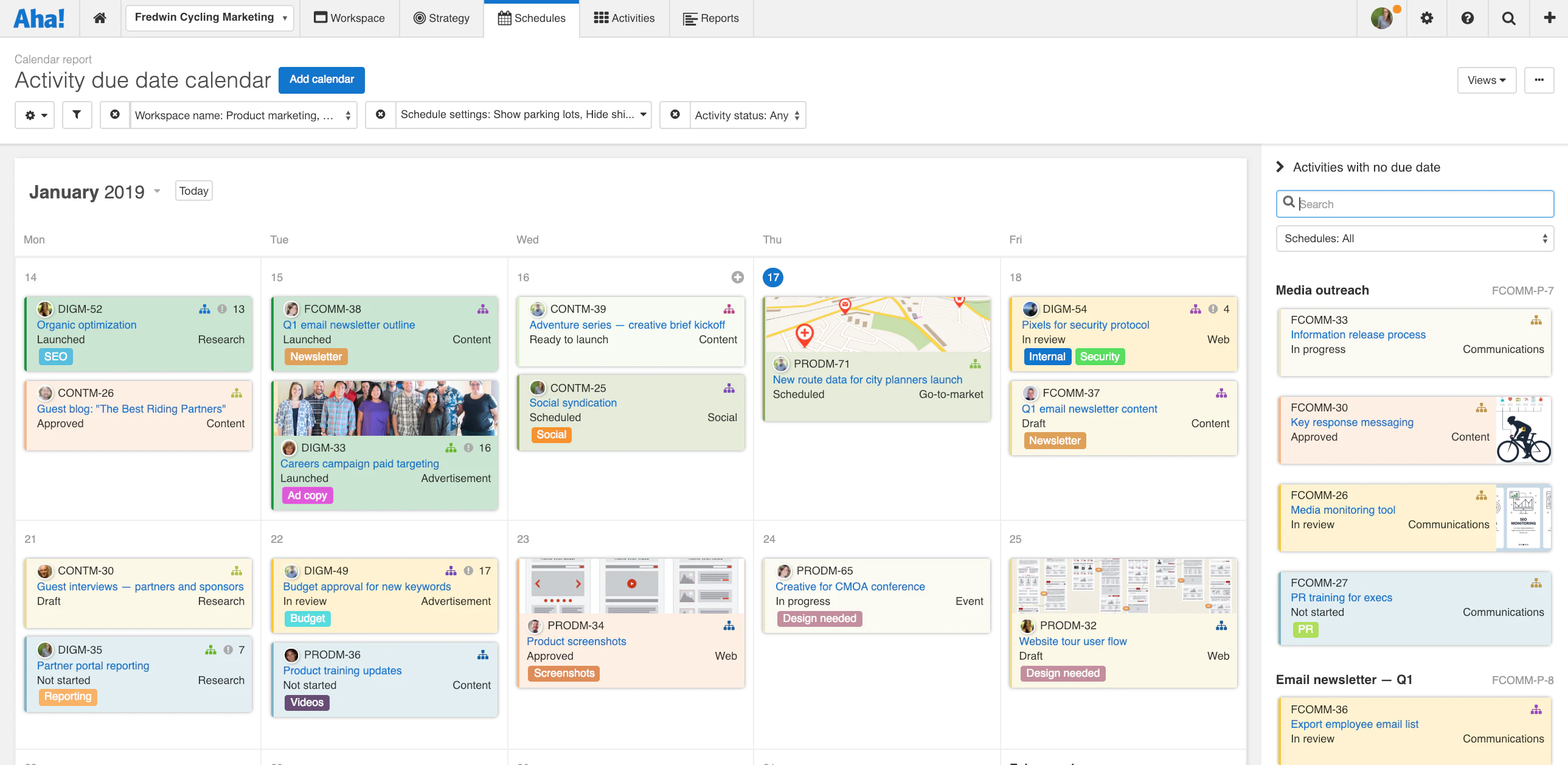Click the Add calendar button
Screen dimensions: 1568x765
coord(321,79)
